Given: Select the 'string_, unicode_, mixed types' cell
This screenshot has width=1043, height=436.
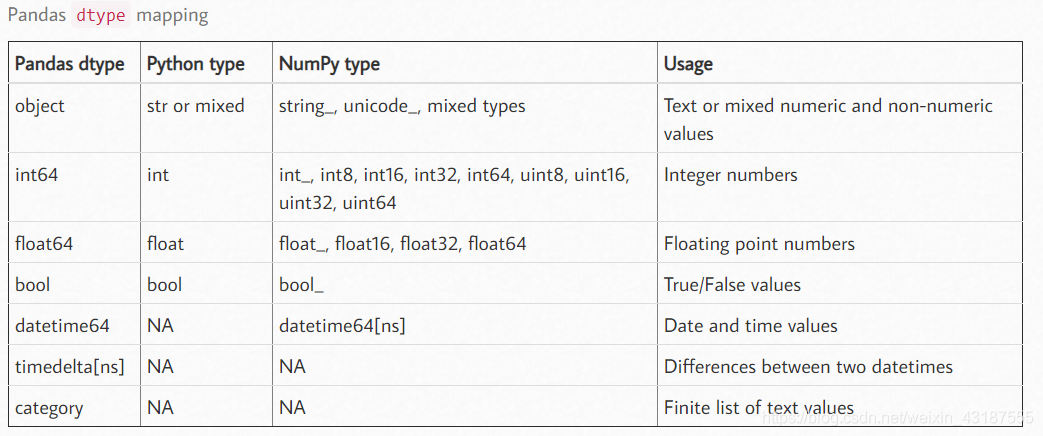Looking at the screenshot, I should (402, 106).
